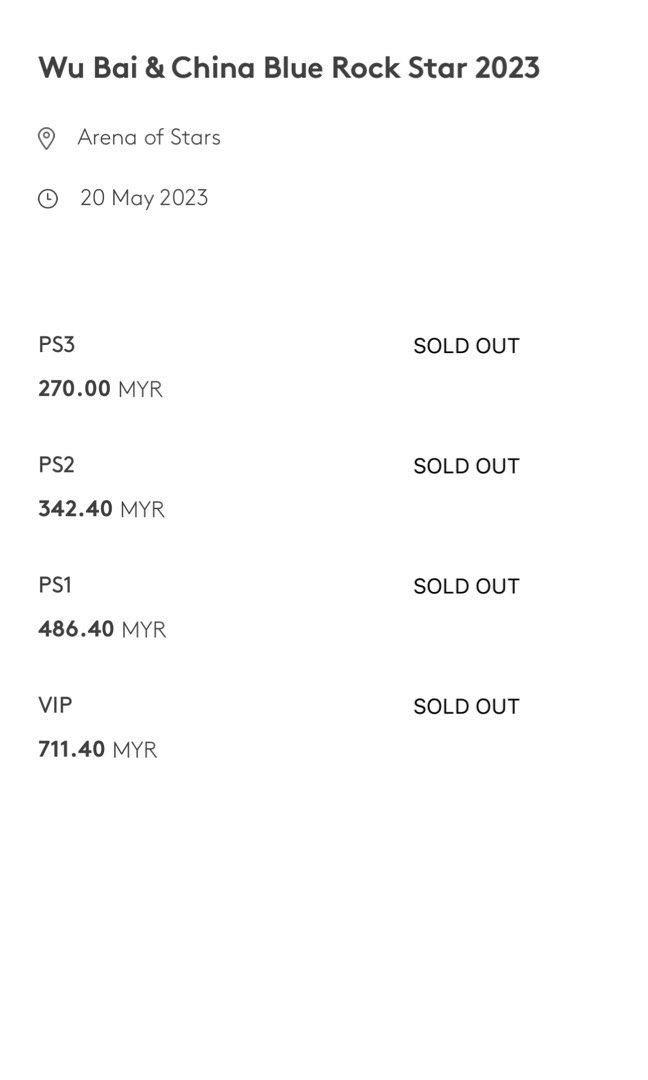Click the 342.40 MYR price

(101, 509)
